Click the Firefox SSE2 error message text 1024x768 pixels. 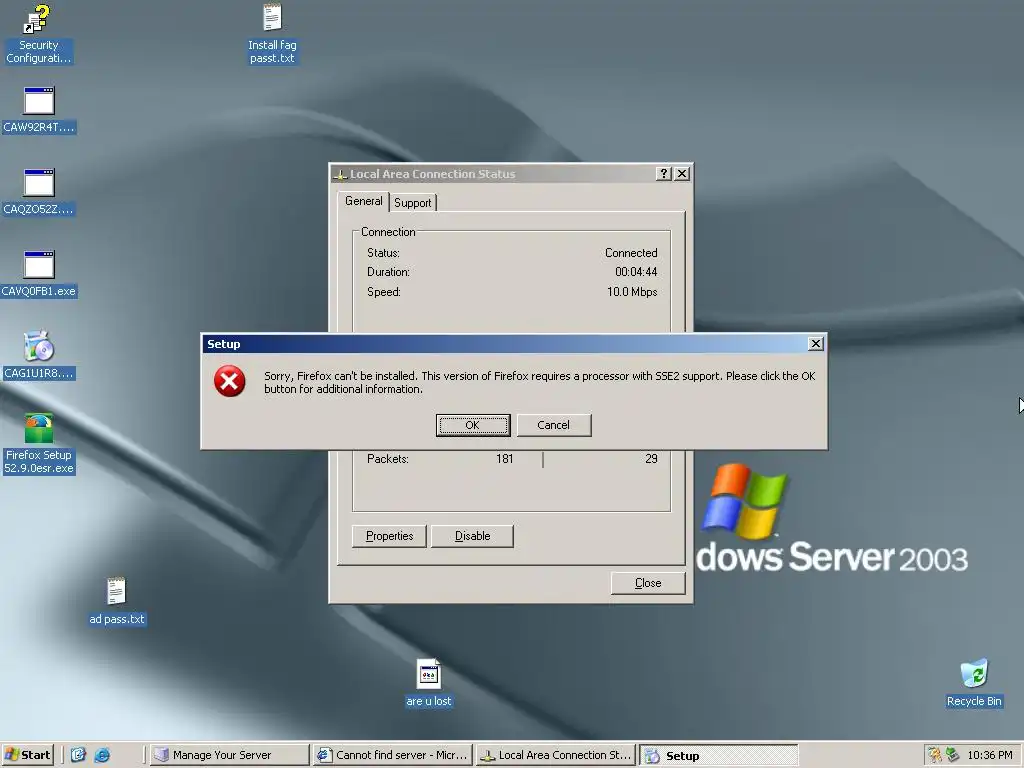[539, 382]
